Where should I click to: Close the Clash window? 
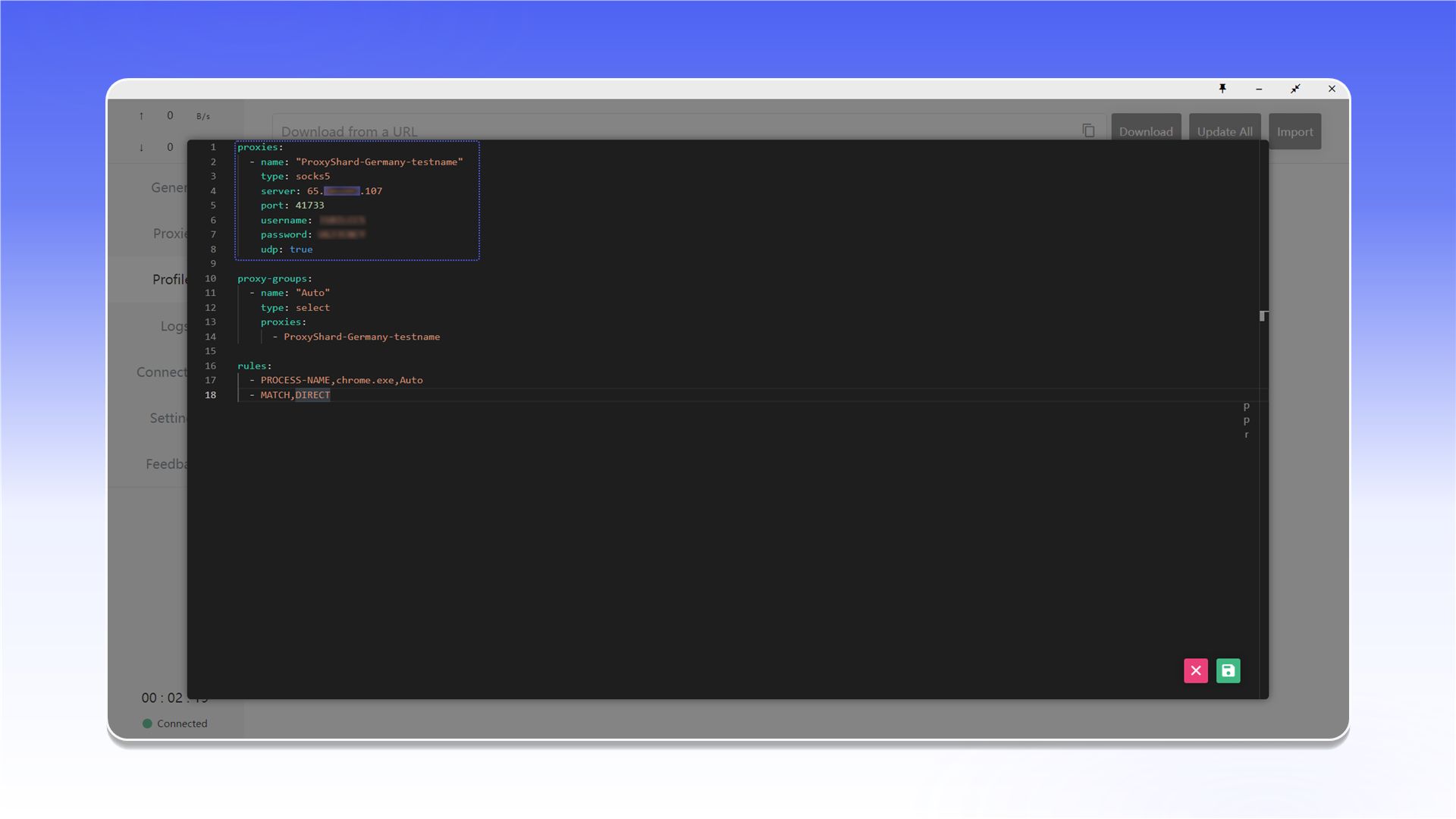1332,89
